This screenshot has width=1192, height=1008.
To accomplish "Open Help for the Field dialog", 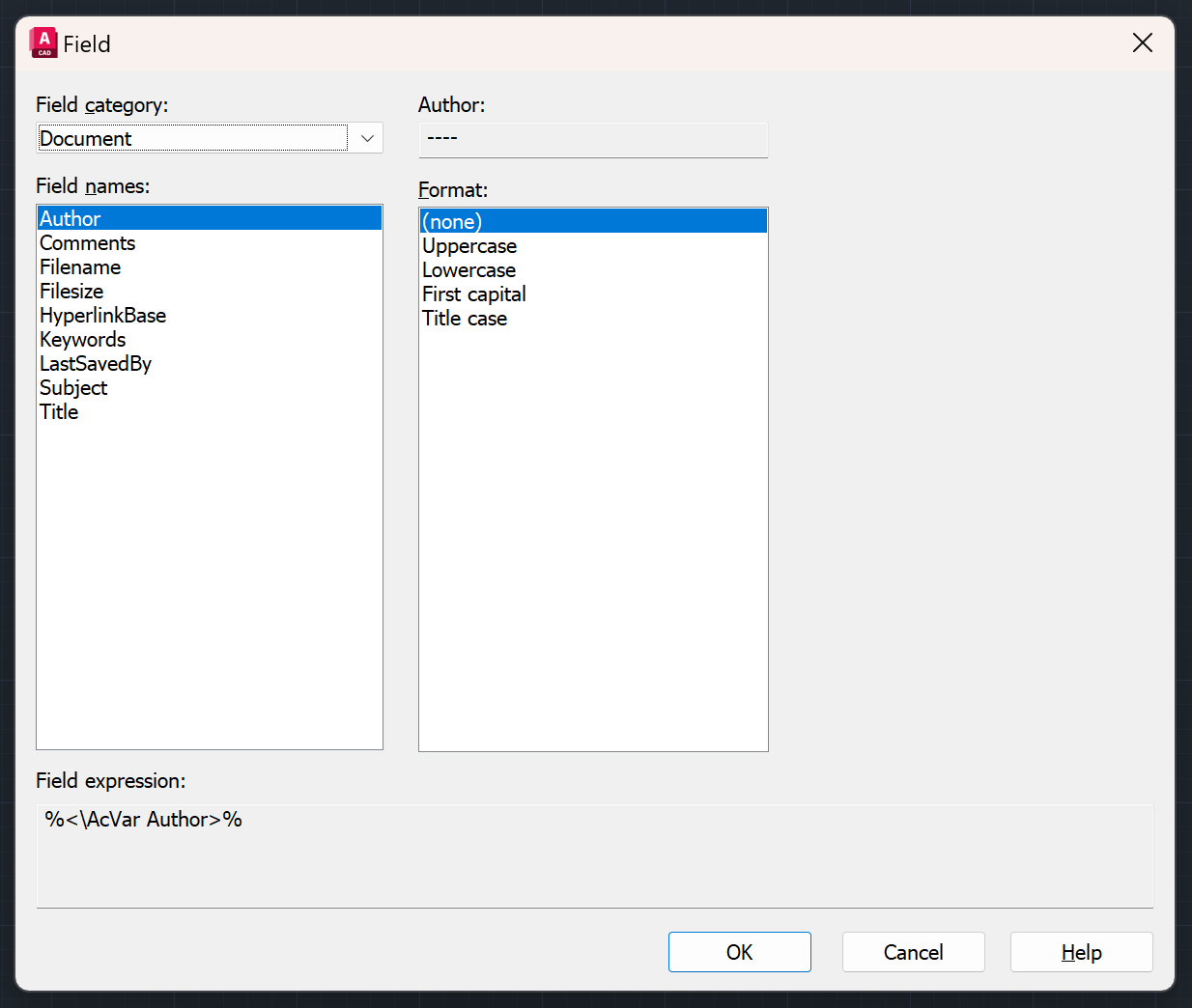I will pyautogui.click(x=1081, y=952).
